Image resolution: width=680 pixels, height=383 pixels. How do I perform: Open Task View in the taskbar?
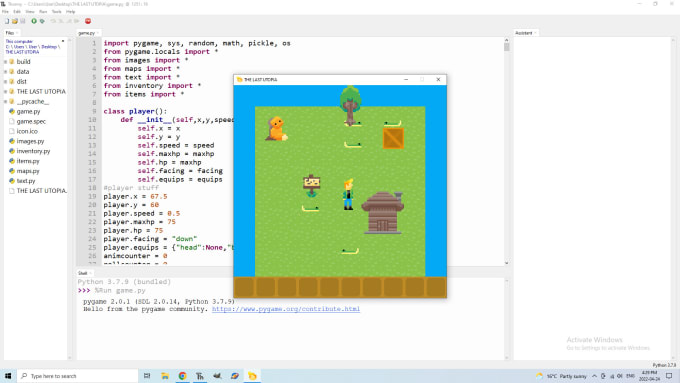(147, 376)
